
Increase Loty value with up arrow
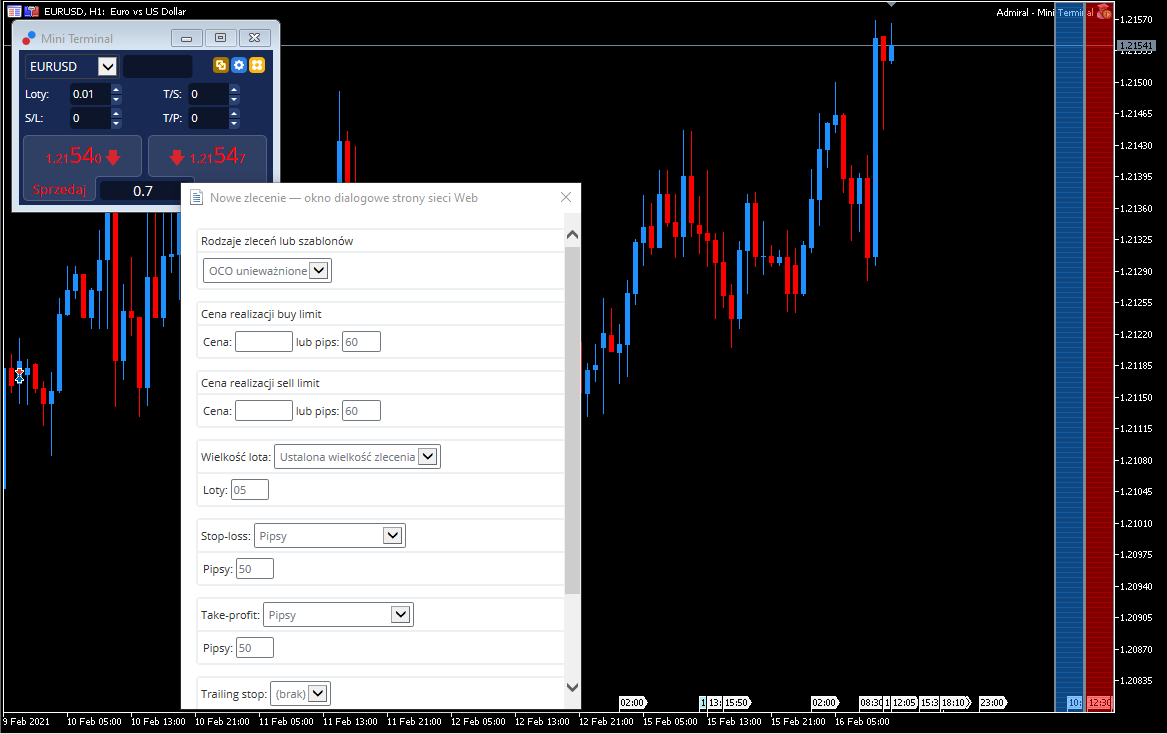[116, 89]
